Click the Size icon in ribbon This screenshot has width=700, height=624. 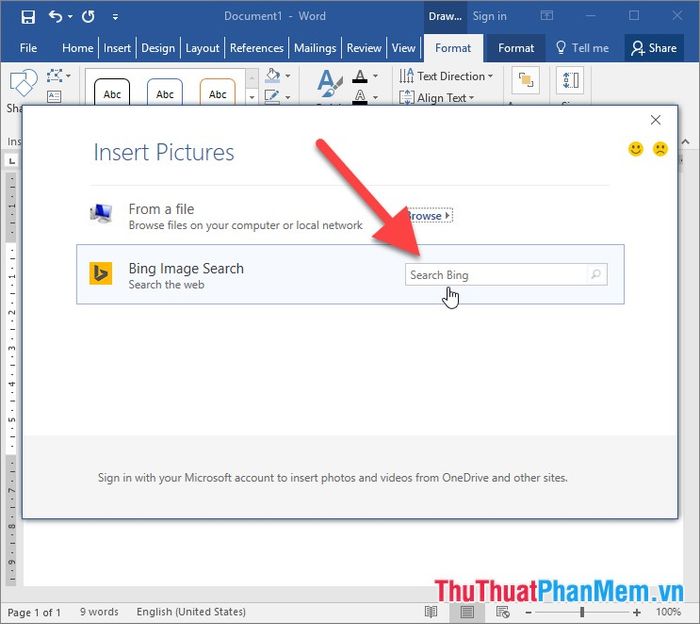click(x=570, y=81)
